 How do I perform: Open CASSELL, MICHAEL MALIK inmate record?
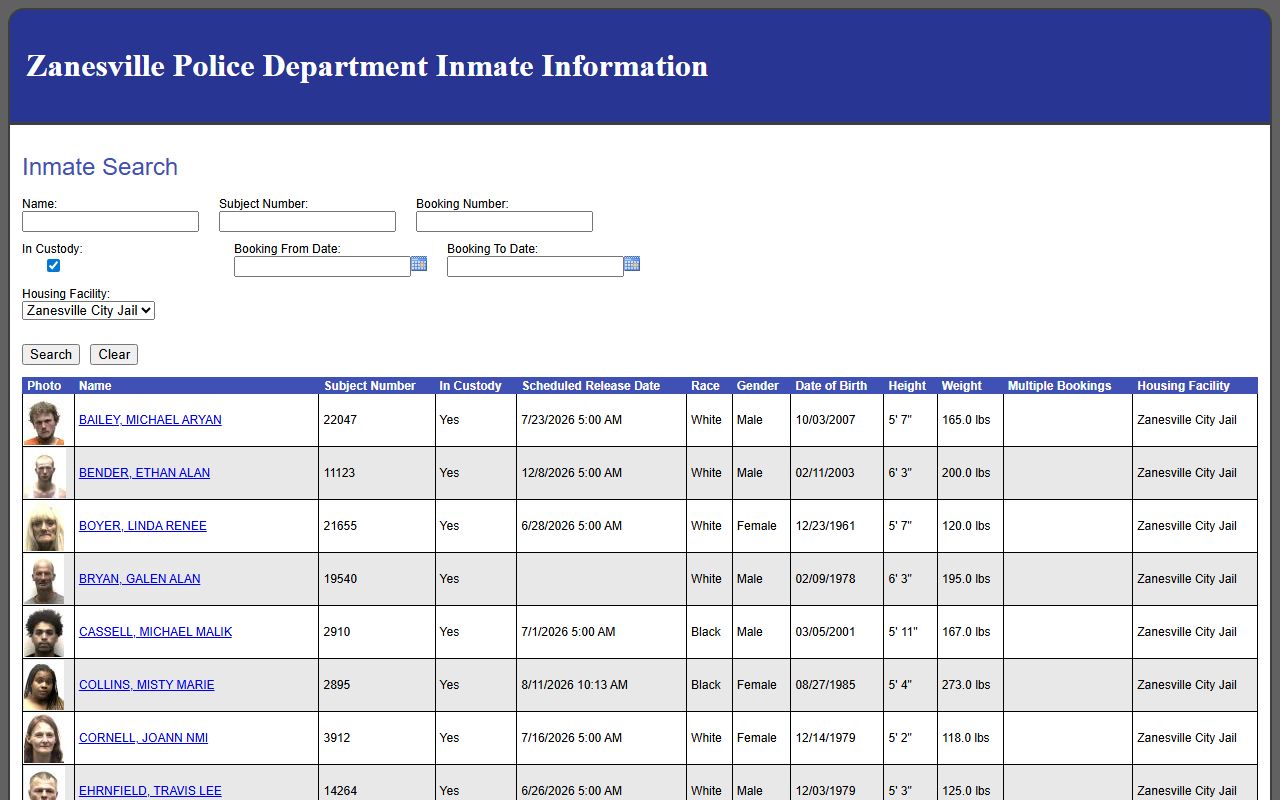(x=155, y=632)
